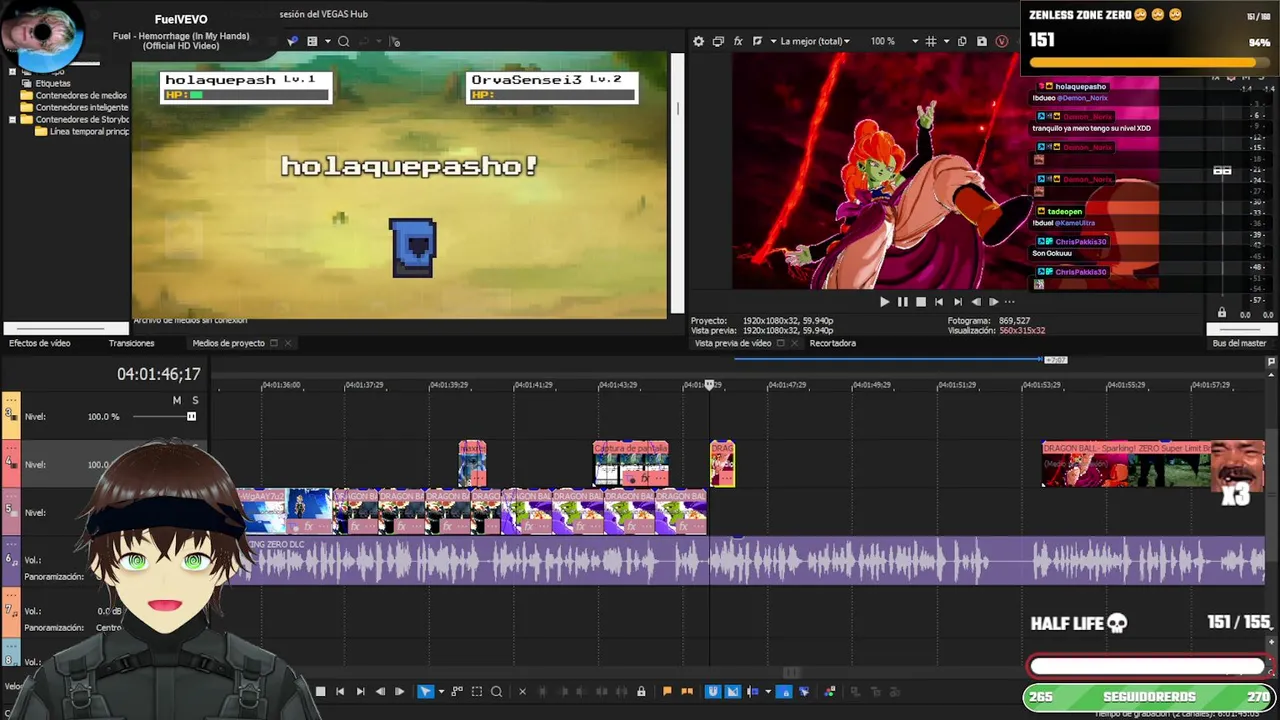This screenshot has width=1280, height=720.
Task: Select Normal edit tool arrow
Action: pyautogui.click(x=425, y=691)
